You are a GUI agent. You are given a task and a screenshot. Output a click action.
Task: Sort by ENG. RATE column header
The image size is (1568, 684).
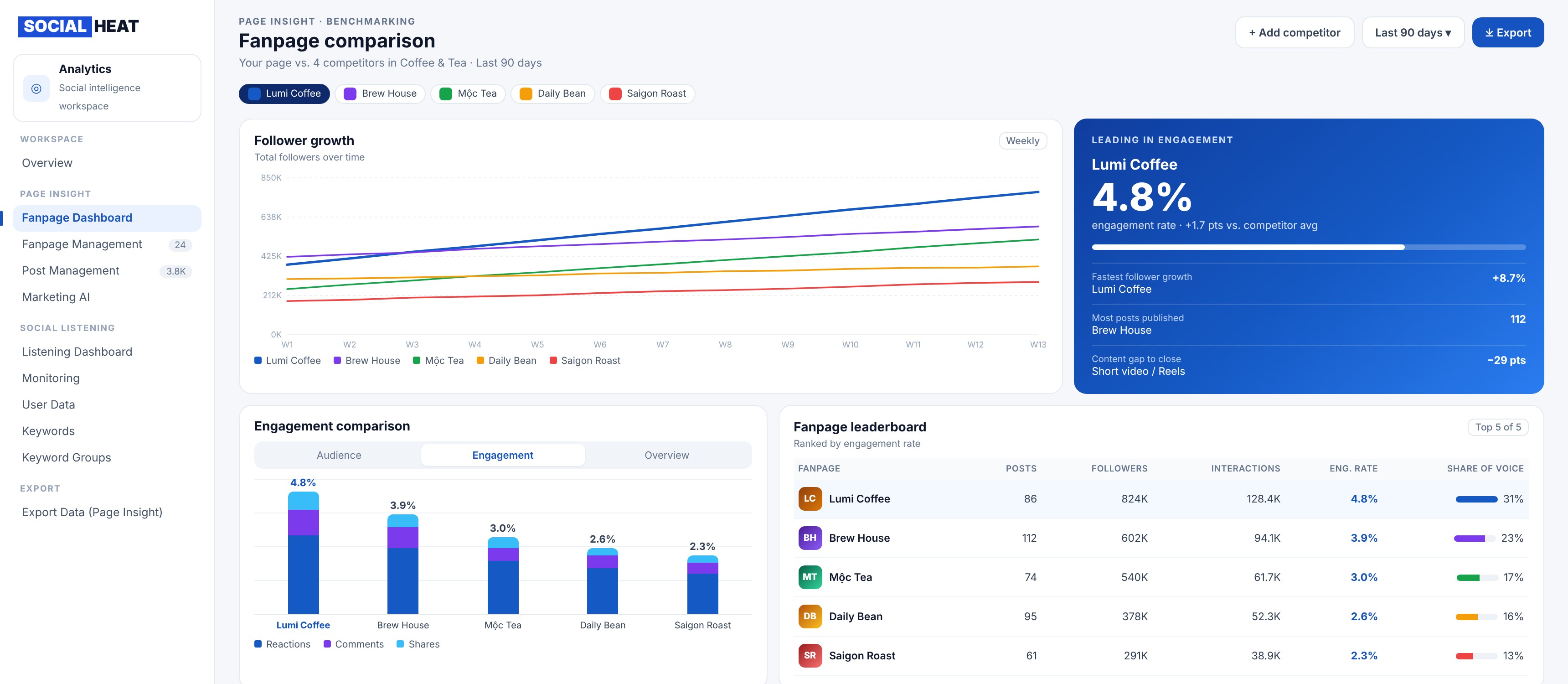click(x=1353, y=468)
